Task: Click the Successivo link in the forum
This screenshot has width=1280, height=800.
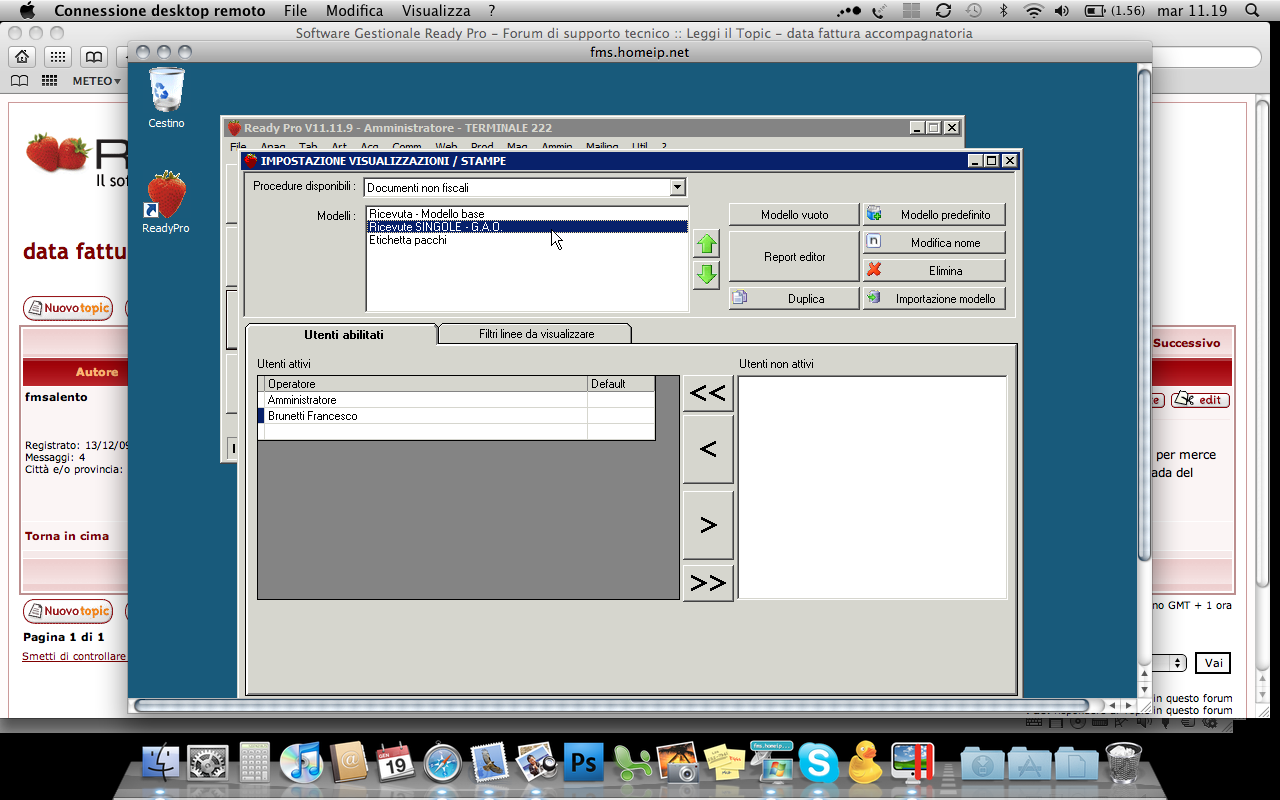Action: pyautogui.click(x=1187, y=343)
